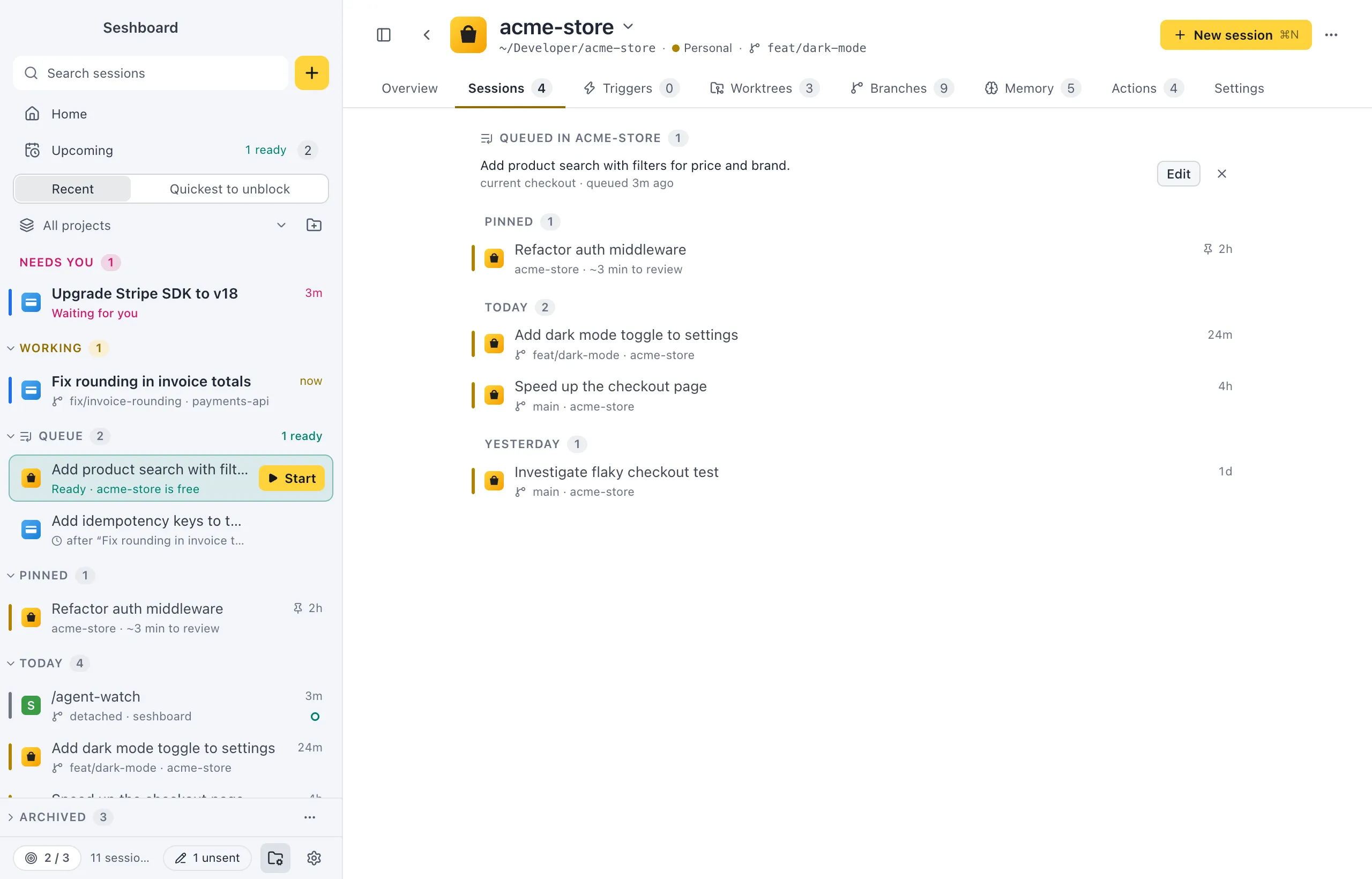Collapse the Working section
The height and width of the screenshot is (879, 1372).
[10, 348]
